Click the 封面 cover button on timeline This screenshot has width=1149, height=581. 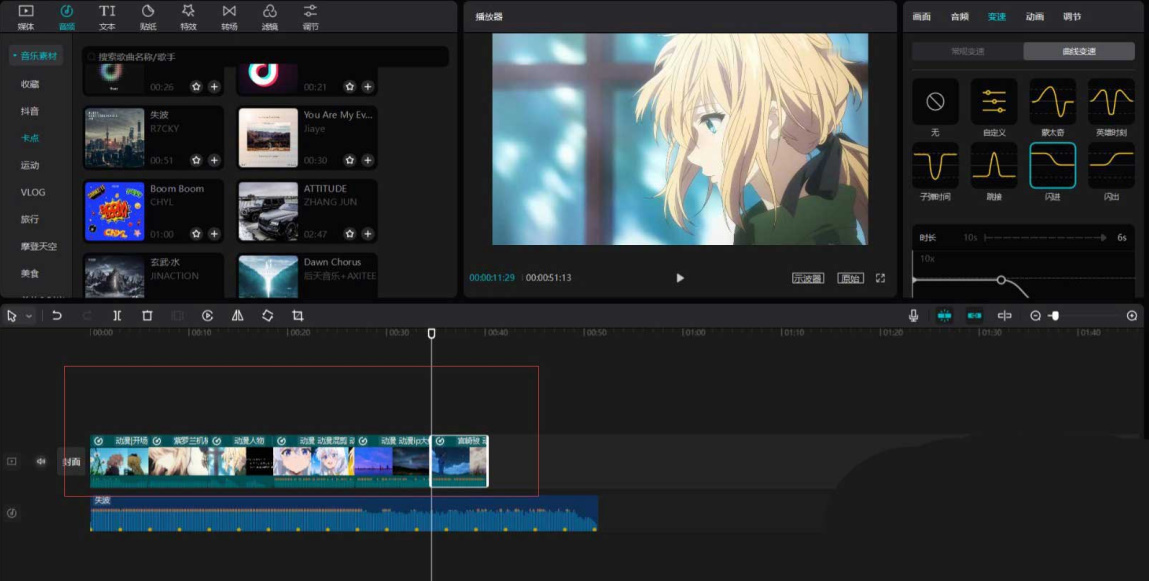(x=71, y=461)
